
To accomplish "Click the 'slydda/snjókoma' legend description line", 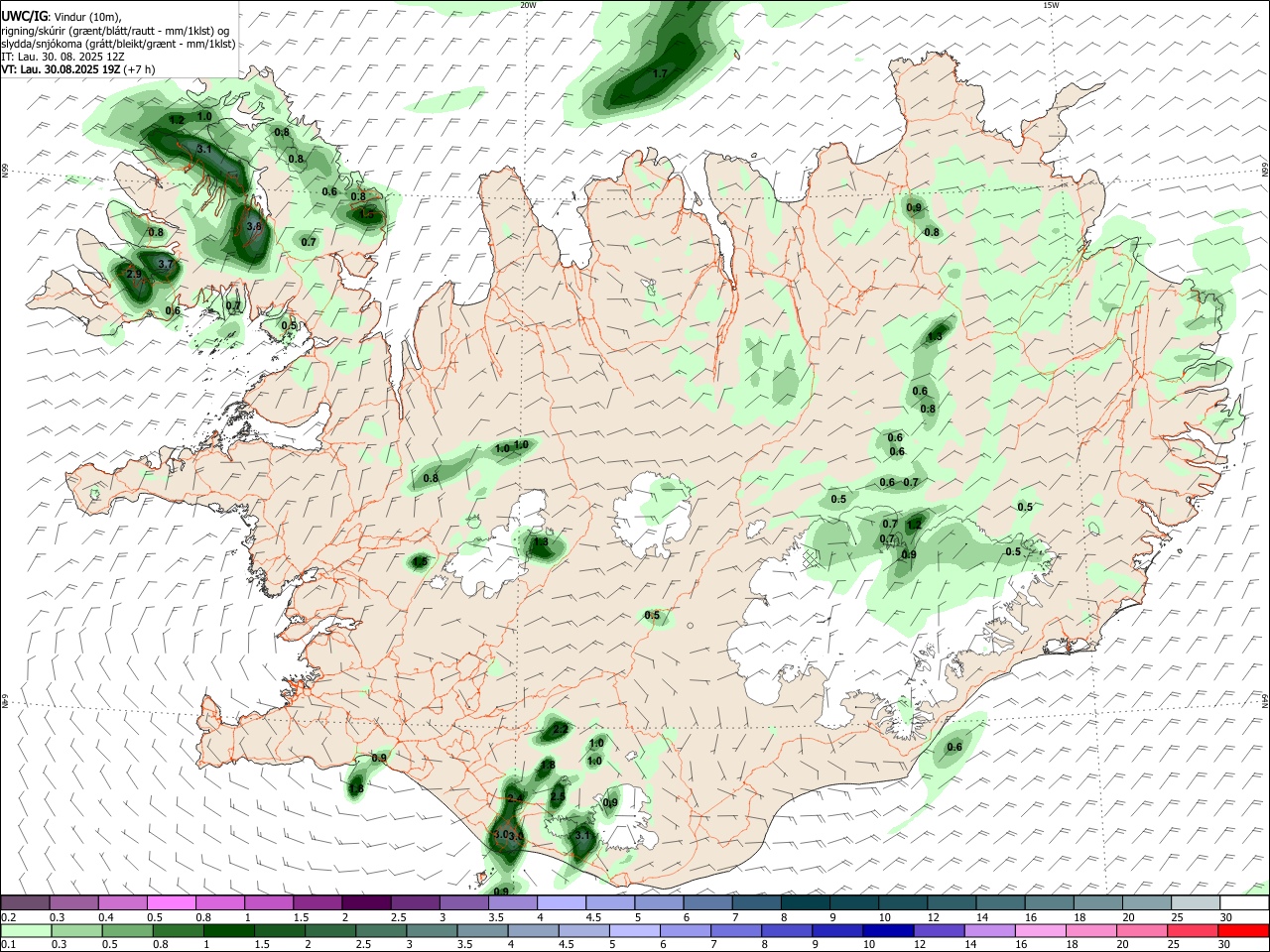I will [x=118, y=44].
